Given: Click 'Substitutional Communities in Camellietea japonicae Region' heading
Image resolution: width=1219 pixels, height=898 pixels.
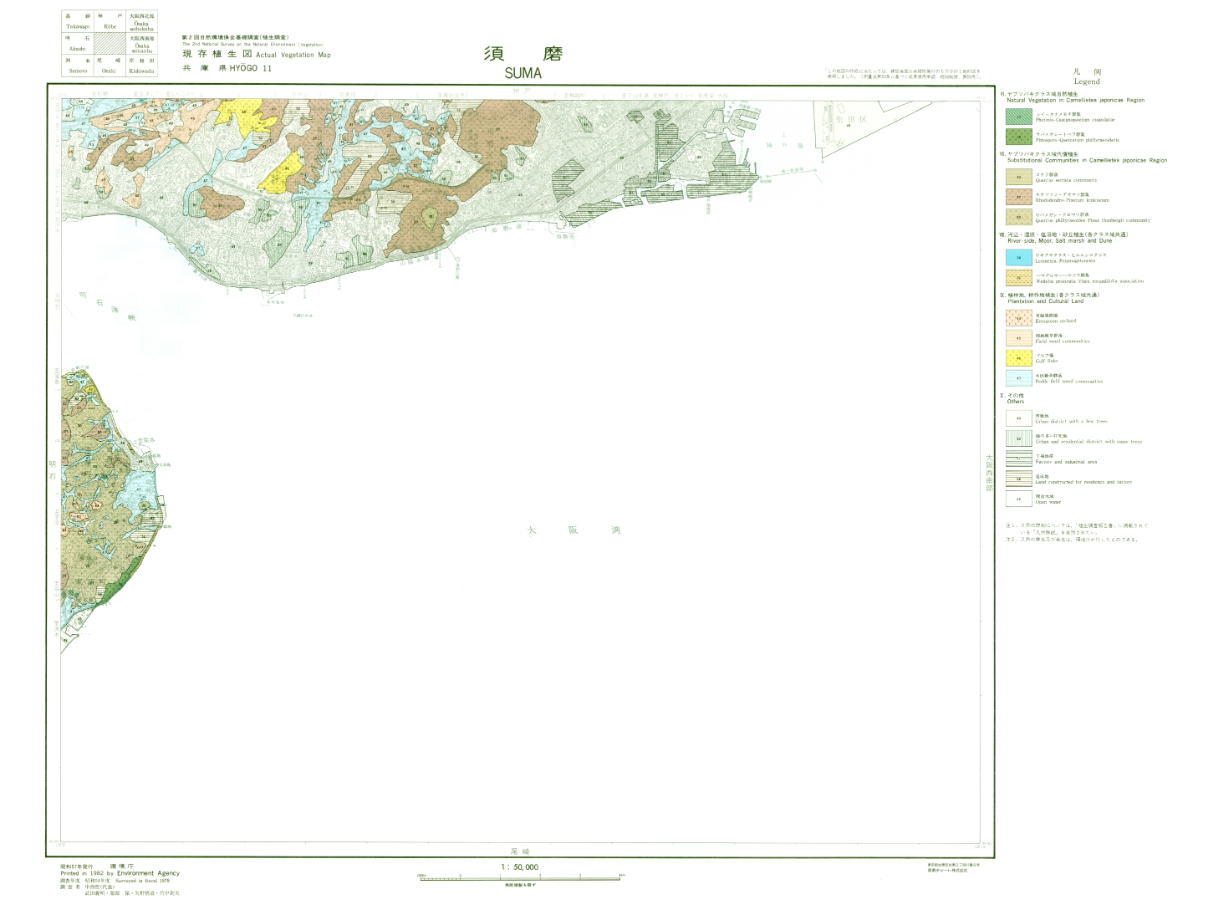Looking at the screenshot, I should (x=1086, y=160).
